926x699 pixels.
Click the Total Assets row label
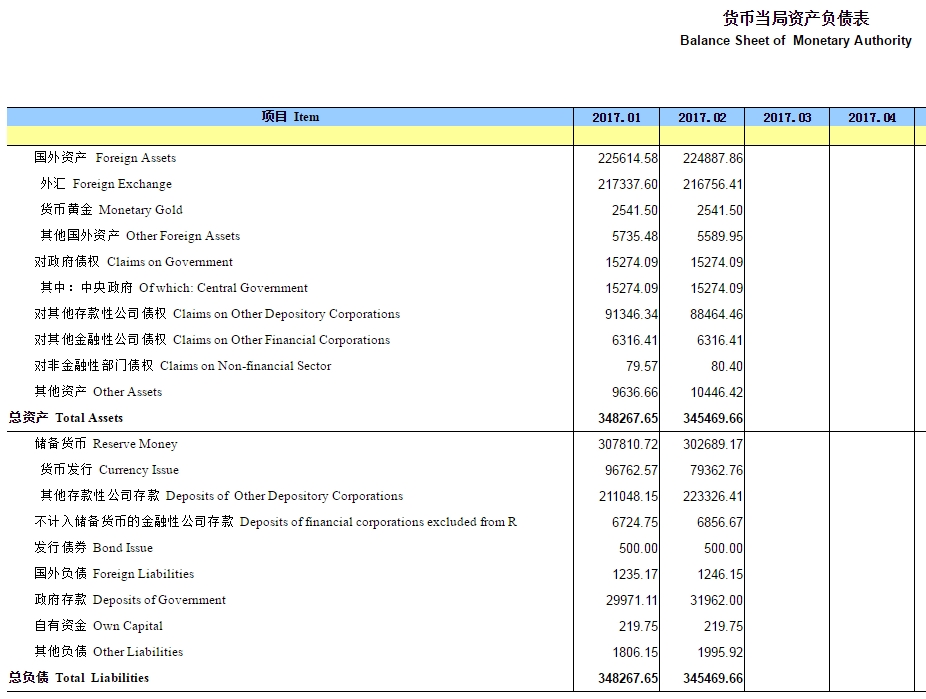(x=66, y=418)
